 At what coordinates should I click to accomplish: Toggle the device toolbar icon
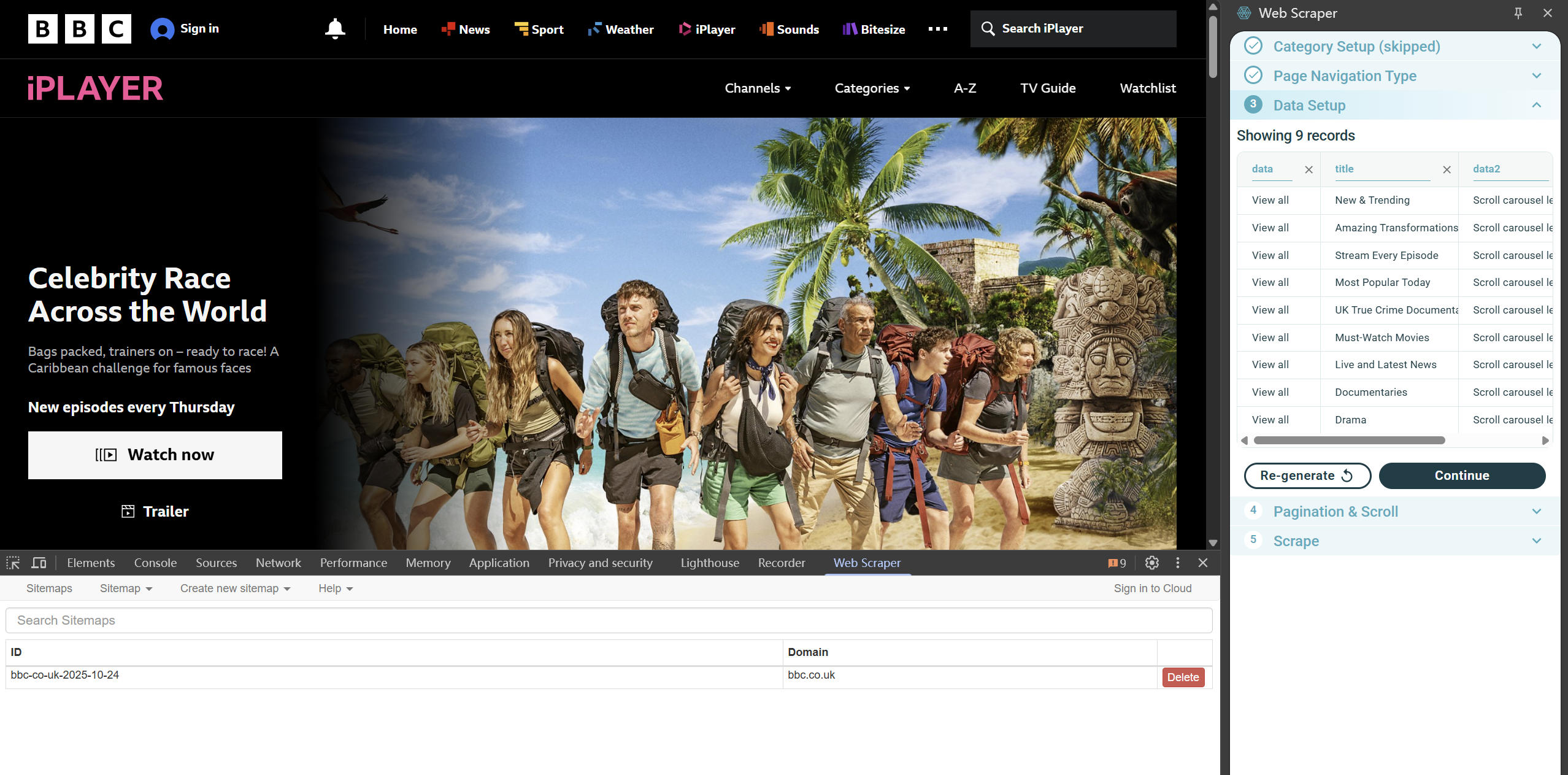[39, 563]
